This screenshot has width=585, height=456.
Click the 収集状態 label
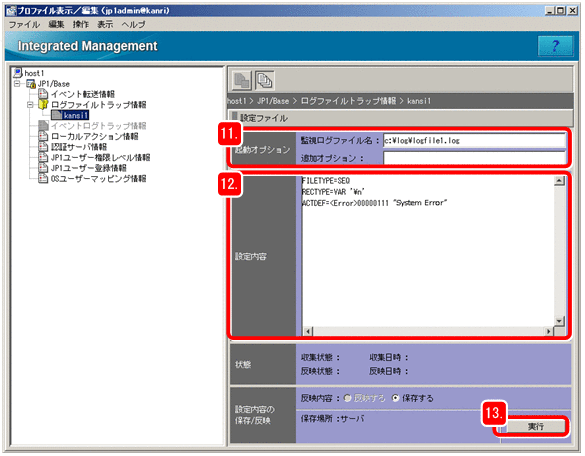coord(320,357)
